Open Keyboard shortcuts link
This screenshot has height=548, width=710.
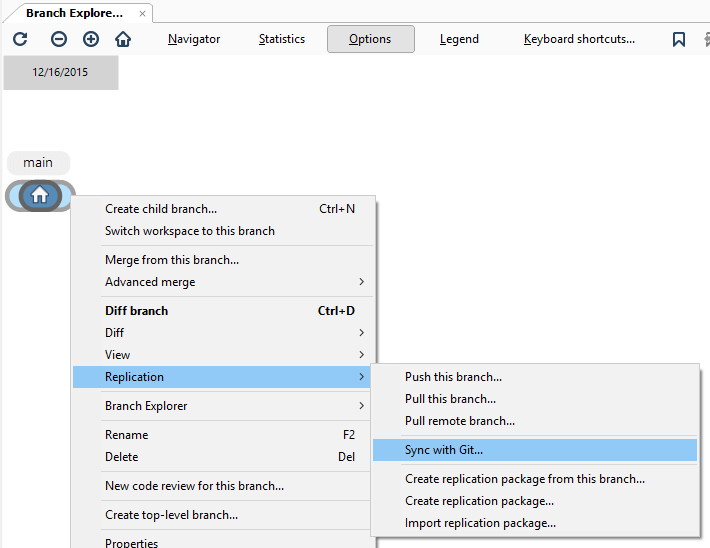point(579,39)
